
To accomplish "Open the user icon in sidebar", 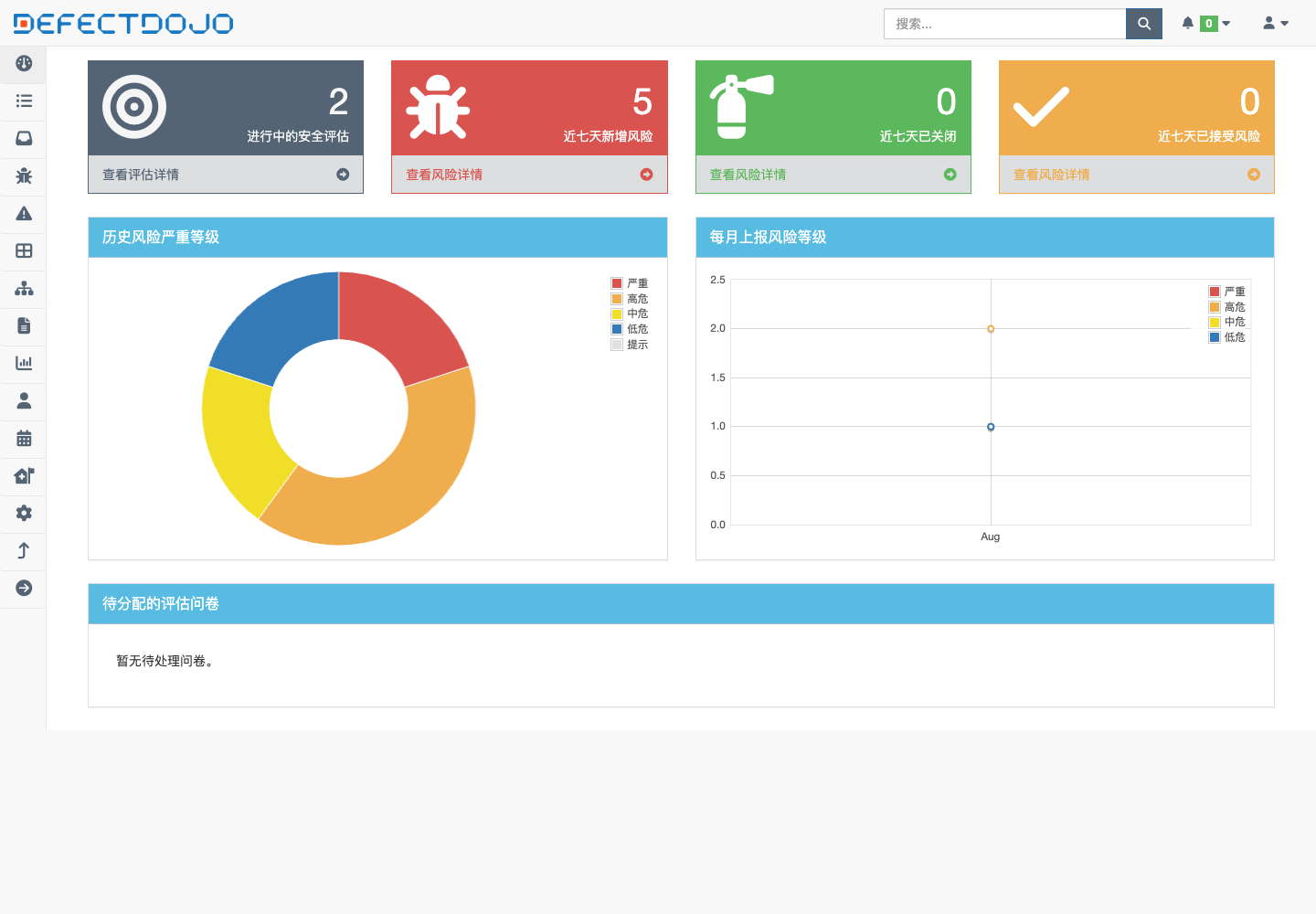I will coord(24,400).
